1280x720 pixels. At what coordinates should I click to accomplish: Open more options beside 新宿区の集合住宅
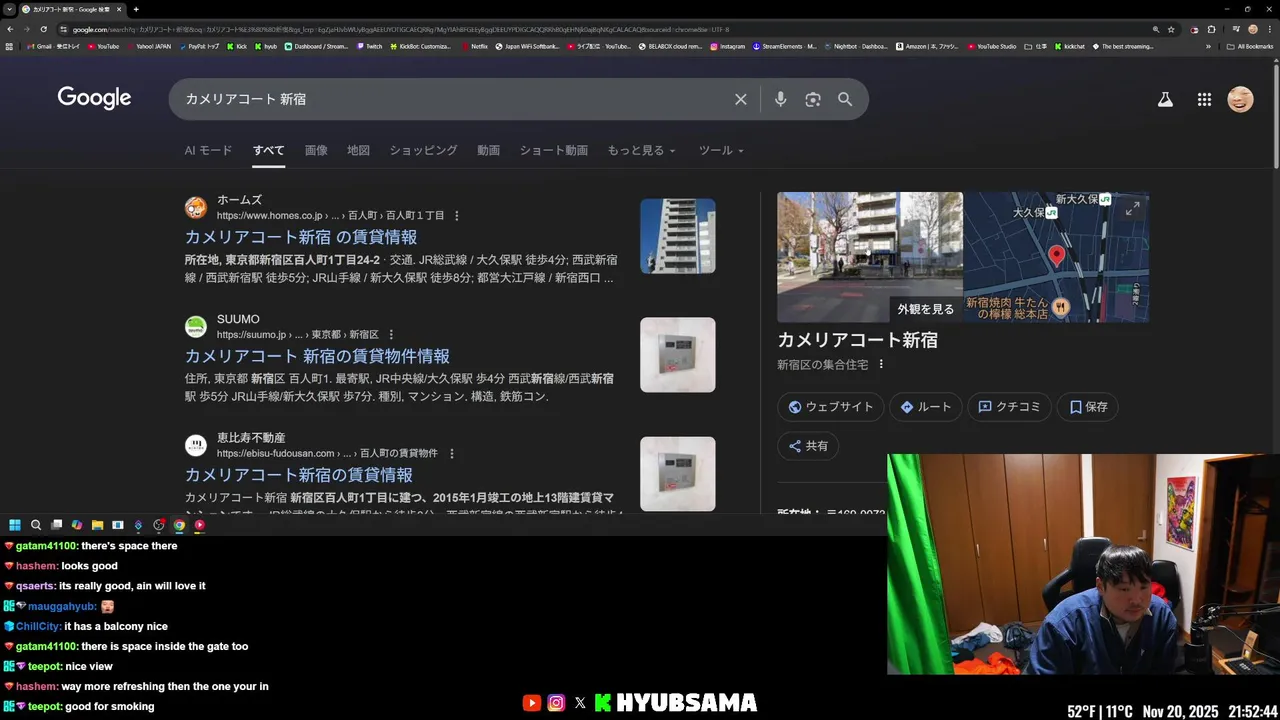tap(881, 364)
